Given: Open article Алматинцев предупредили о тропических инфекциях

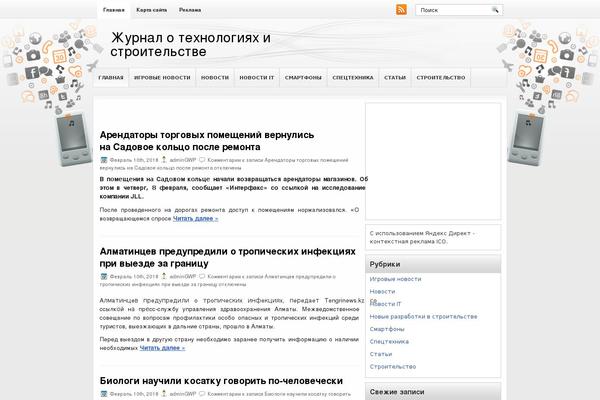Looking at the screenshot, I should click(227, 257).
